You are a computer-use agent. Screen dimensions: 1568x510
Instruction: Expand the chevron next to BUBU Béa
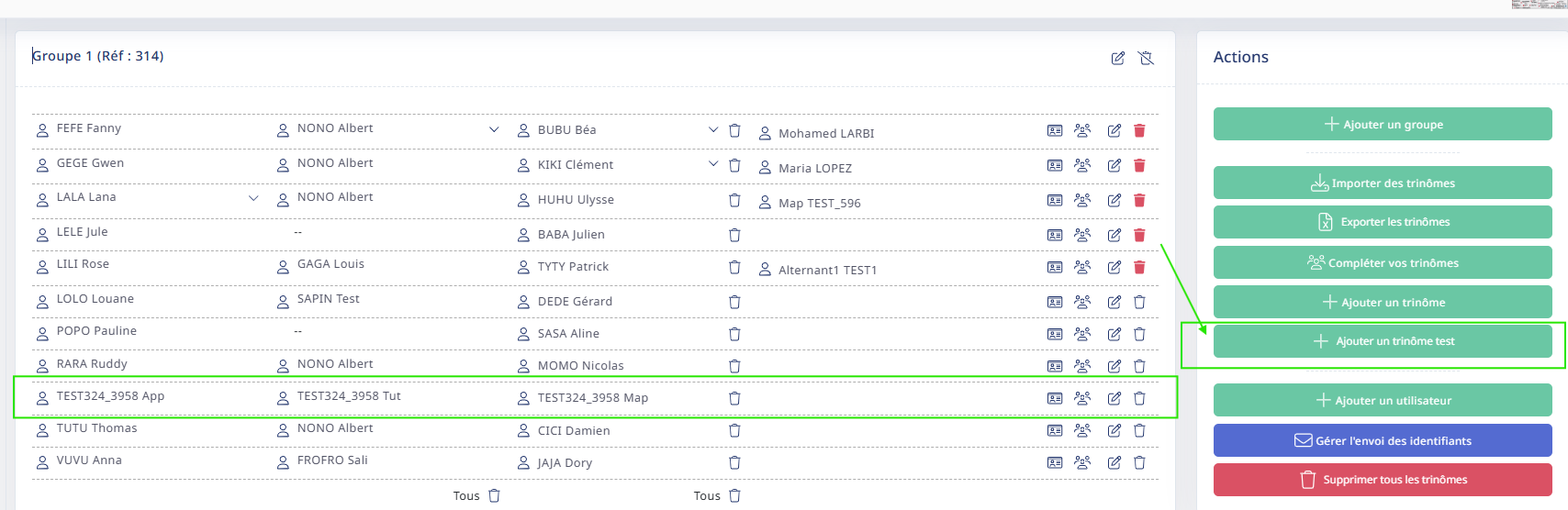(713, 129)
